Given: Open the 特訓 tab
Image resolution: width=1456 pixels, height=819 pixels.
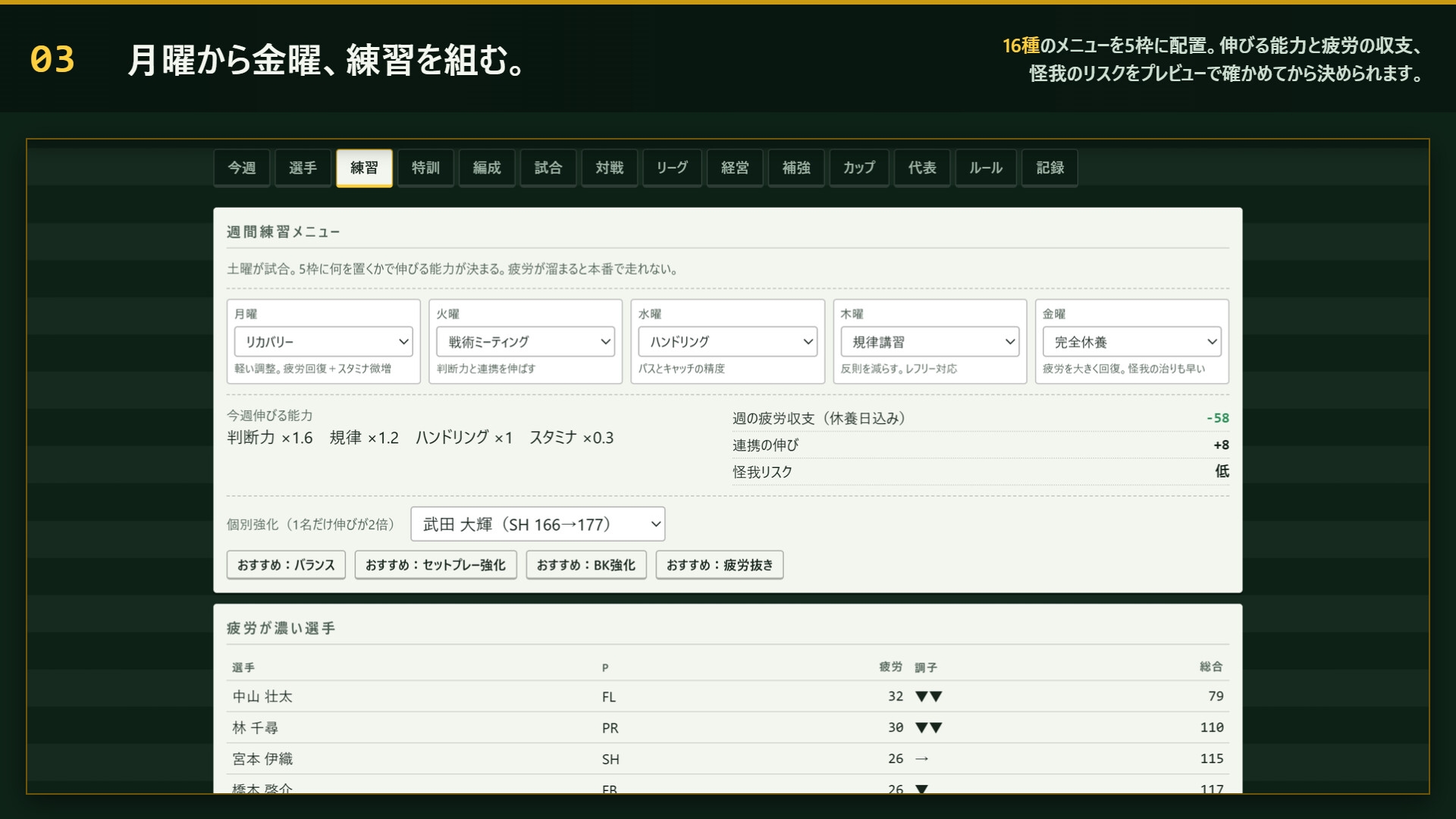Looking at the screenshot, I should [x=425, y=168].
